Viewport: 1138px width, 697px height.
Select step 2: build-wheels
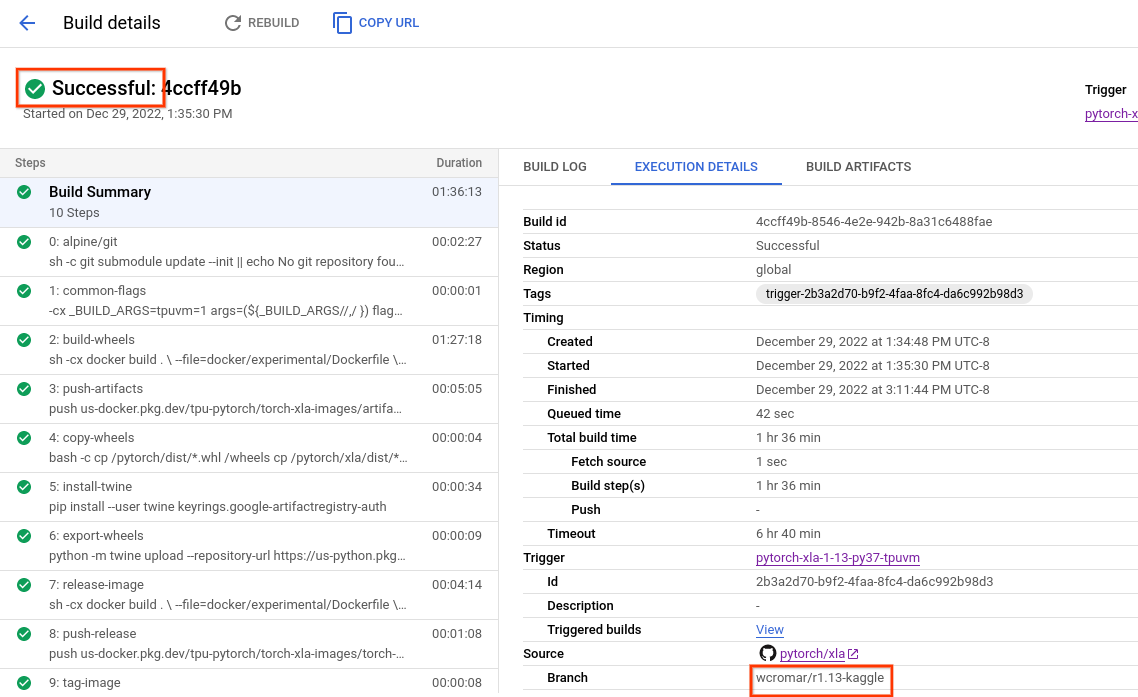coord(249,350)
